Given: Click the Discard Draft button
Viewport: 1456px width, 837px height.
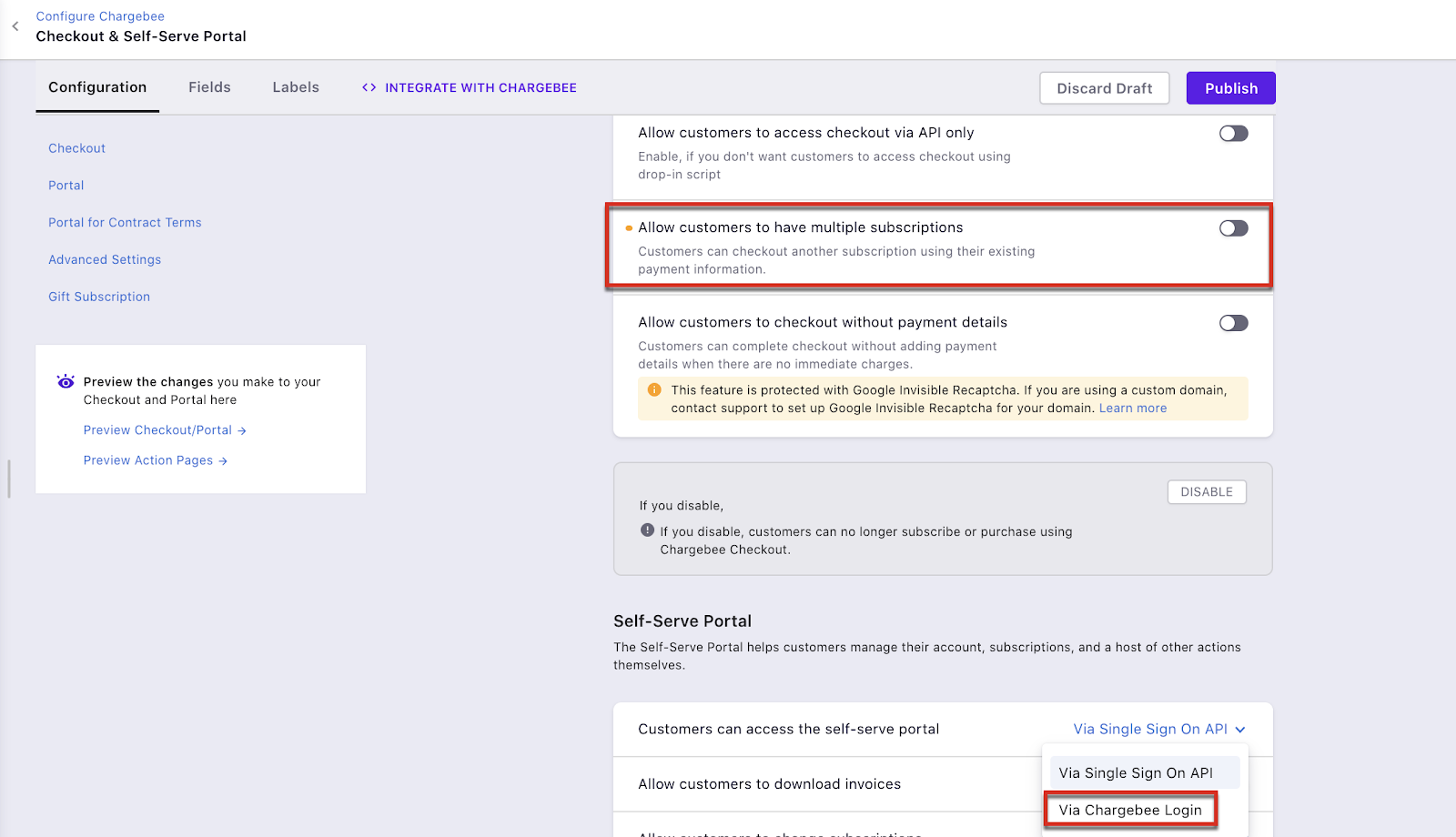Looking at the screenshot, I should (x=1105, y=88).
